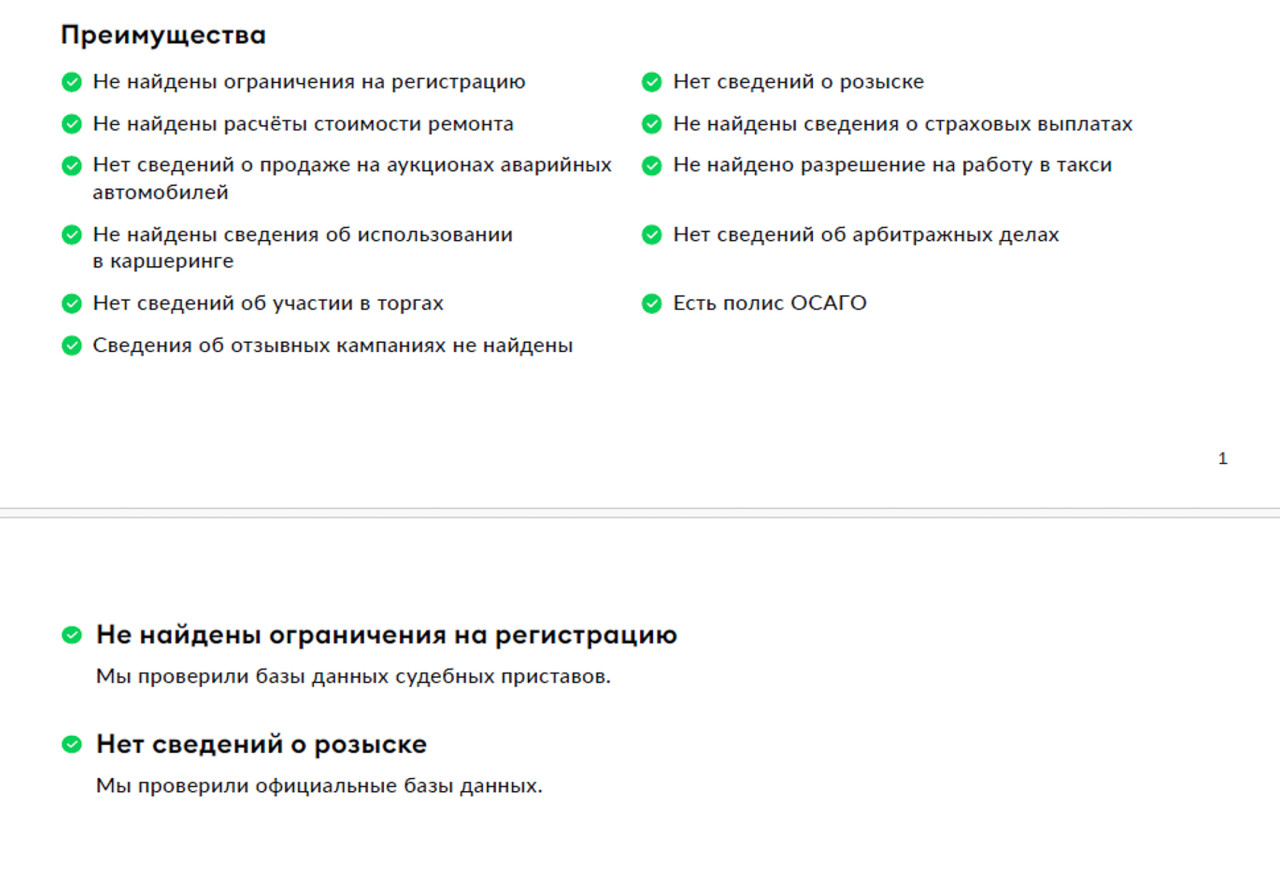This screenshot has height=890, width=1280.
Task: Click checkmark beside bold heading 'Не найдены ограничения на регистрацию'
Action: click(71, 635)
